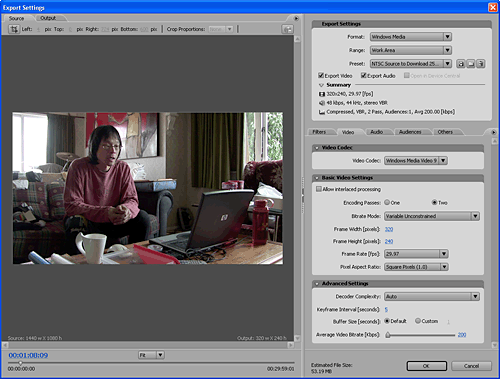Edit the Keyframe Interval value 5
500x379 pixels.
click(386, 309)
